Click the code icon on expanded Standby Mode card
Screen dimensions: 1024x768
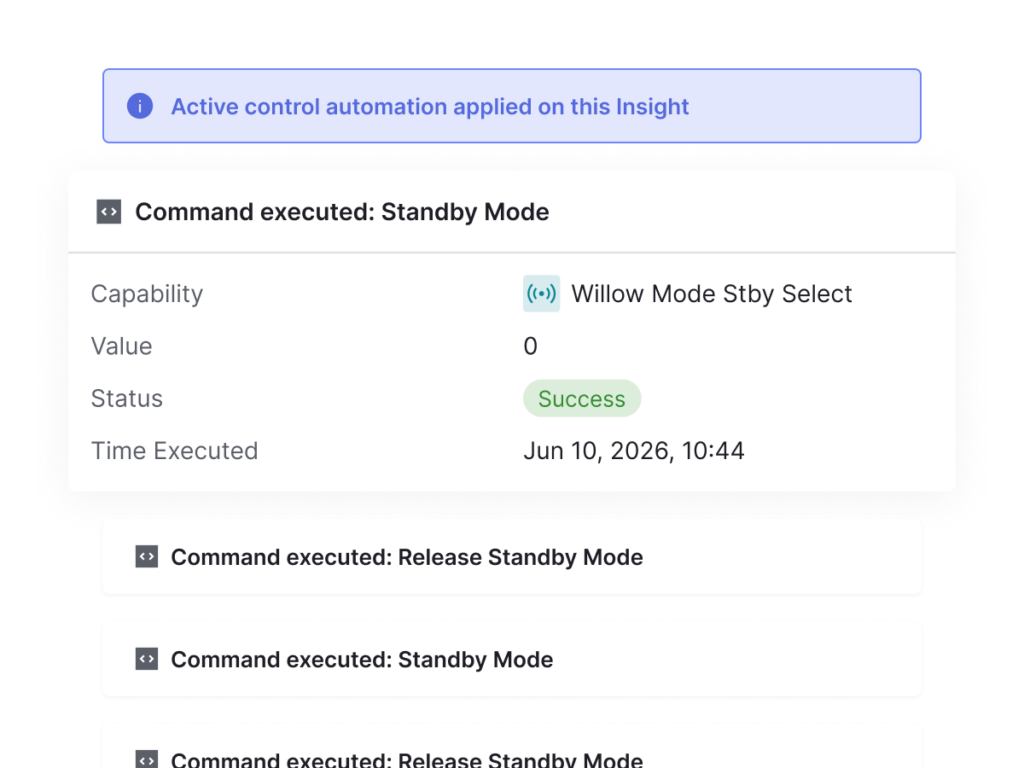tap(108, 212)
